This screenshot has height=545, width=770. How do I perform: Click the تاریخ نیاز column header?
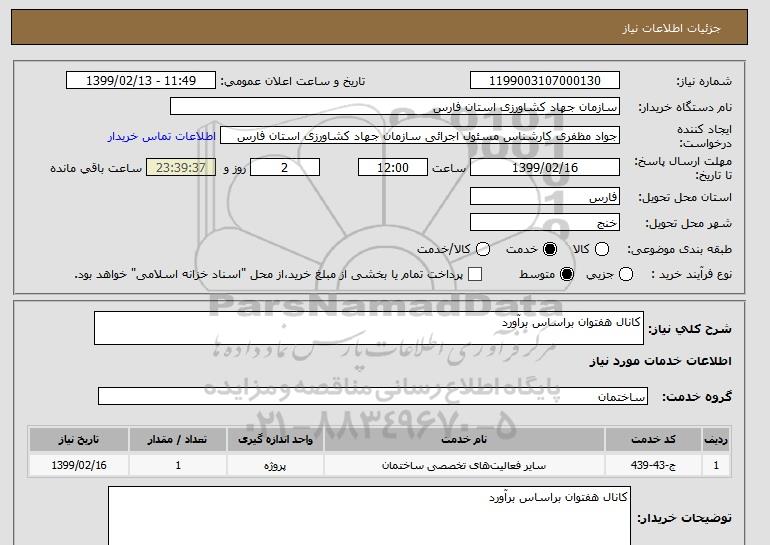[79, 439]
